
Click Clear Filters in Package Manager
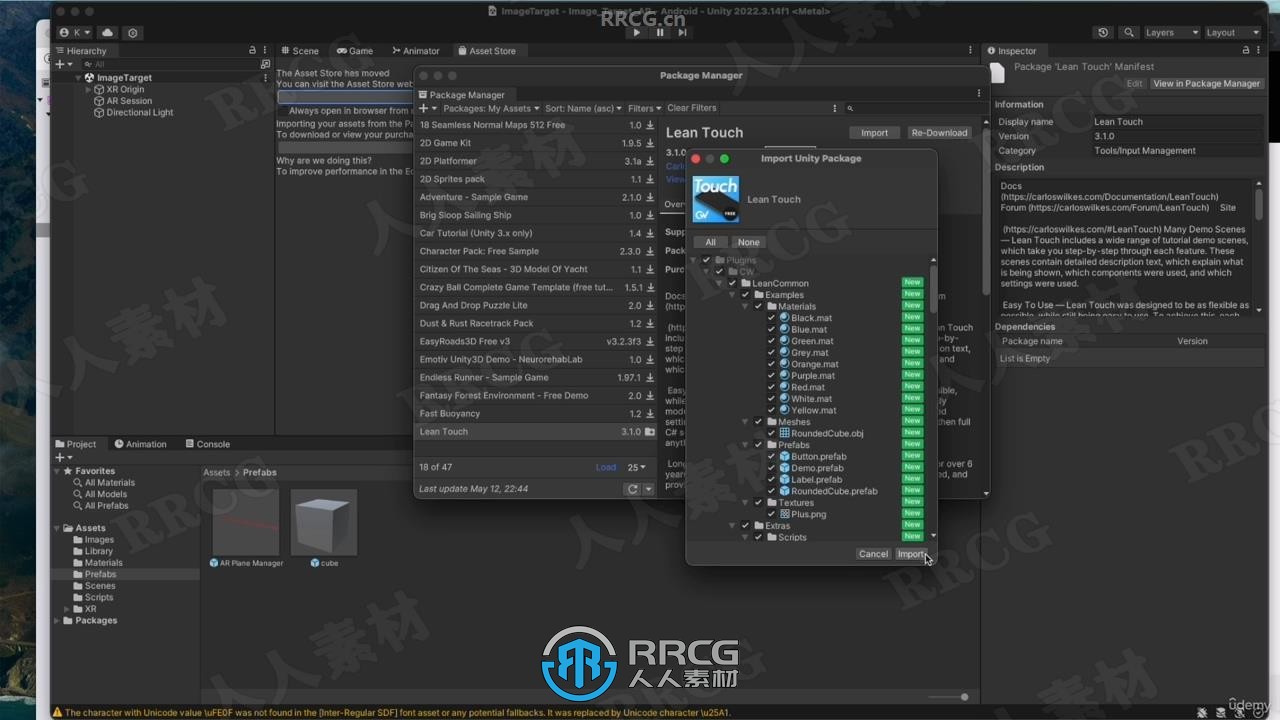(x=692, y=108)
